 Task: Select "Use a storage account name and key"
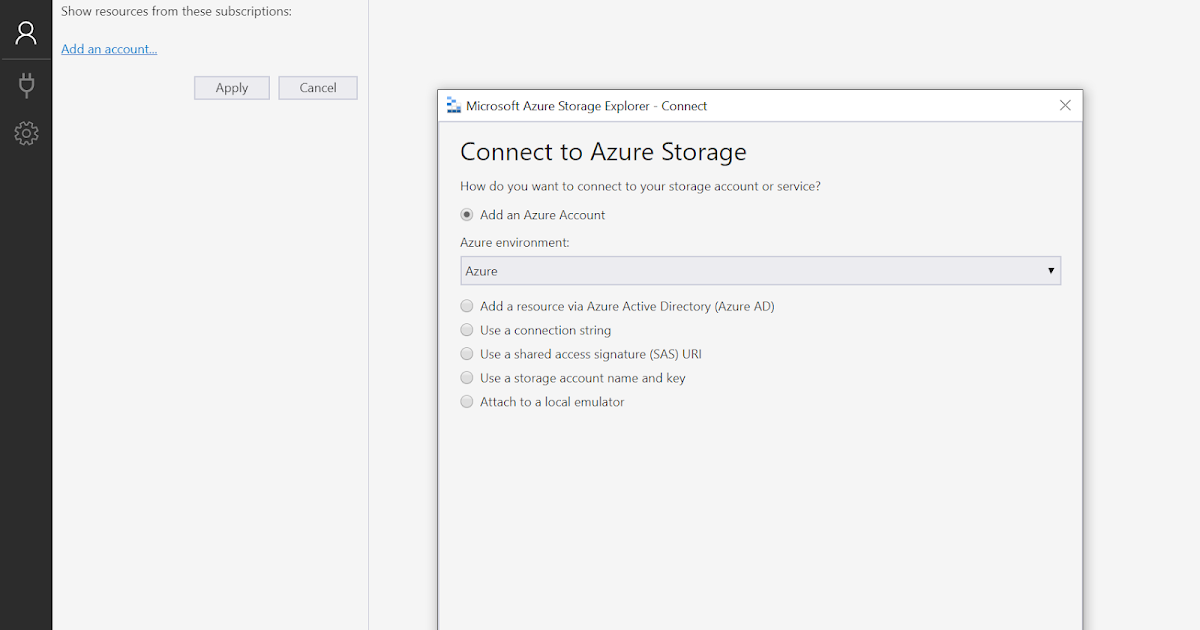pos(467,377)
